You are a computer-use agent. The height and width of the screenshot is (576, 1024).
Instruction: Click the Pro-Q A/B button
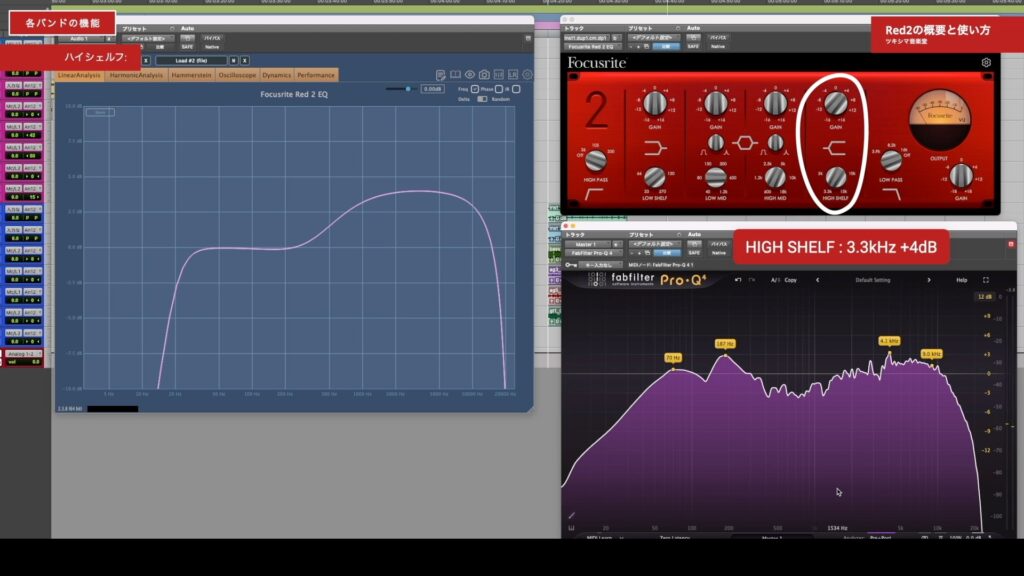[775, 280]
